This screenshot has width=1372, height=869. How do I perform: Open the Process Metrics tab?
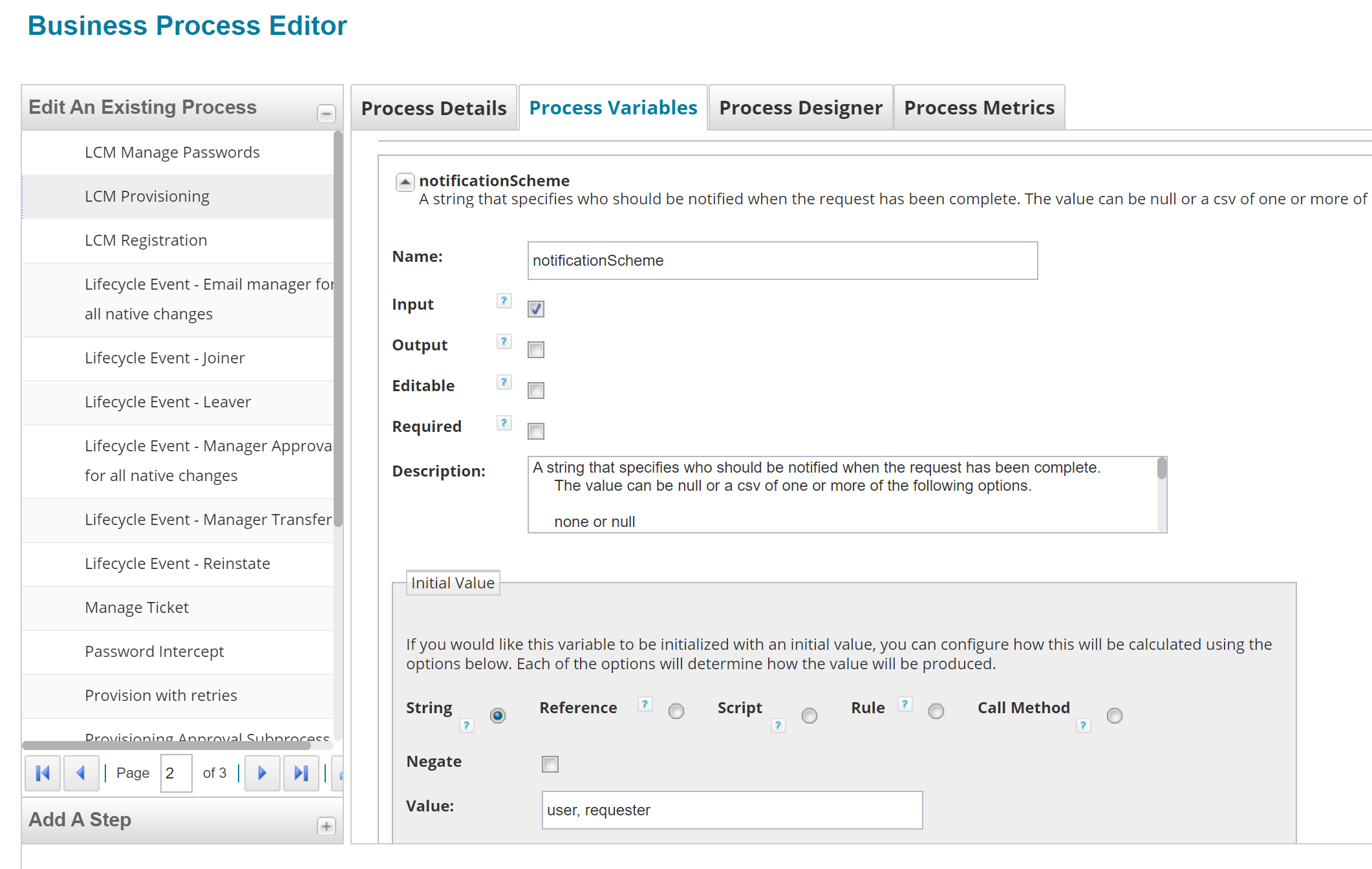pos(979,108)
